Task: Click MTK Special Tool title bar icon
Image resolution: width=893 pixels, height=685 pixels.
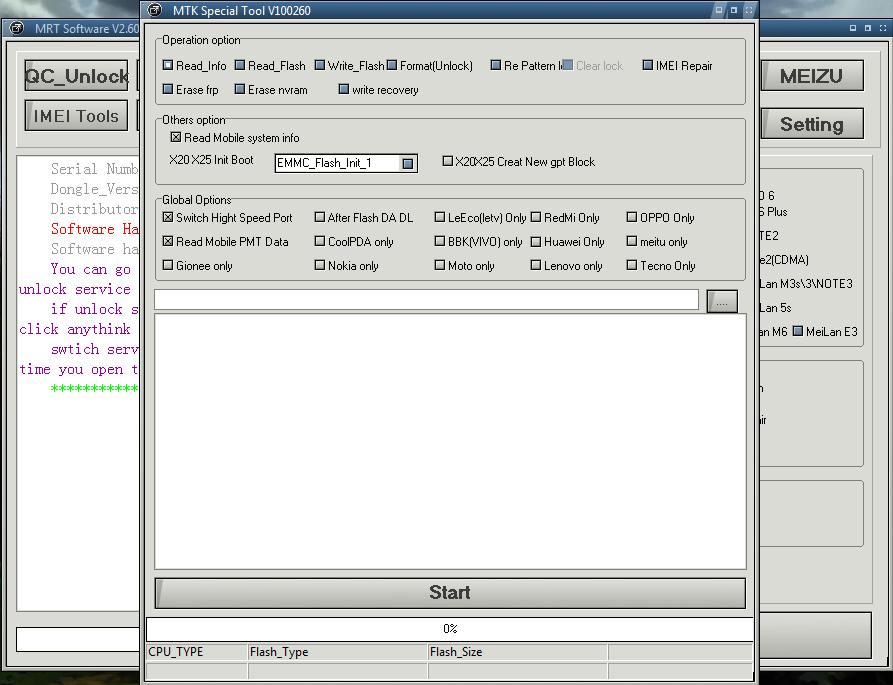Action: 154,10
